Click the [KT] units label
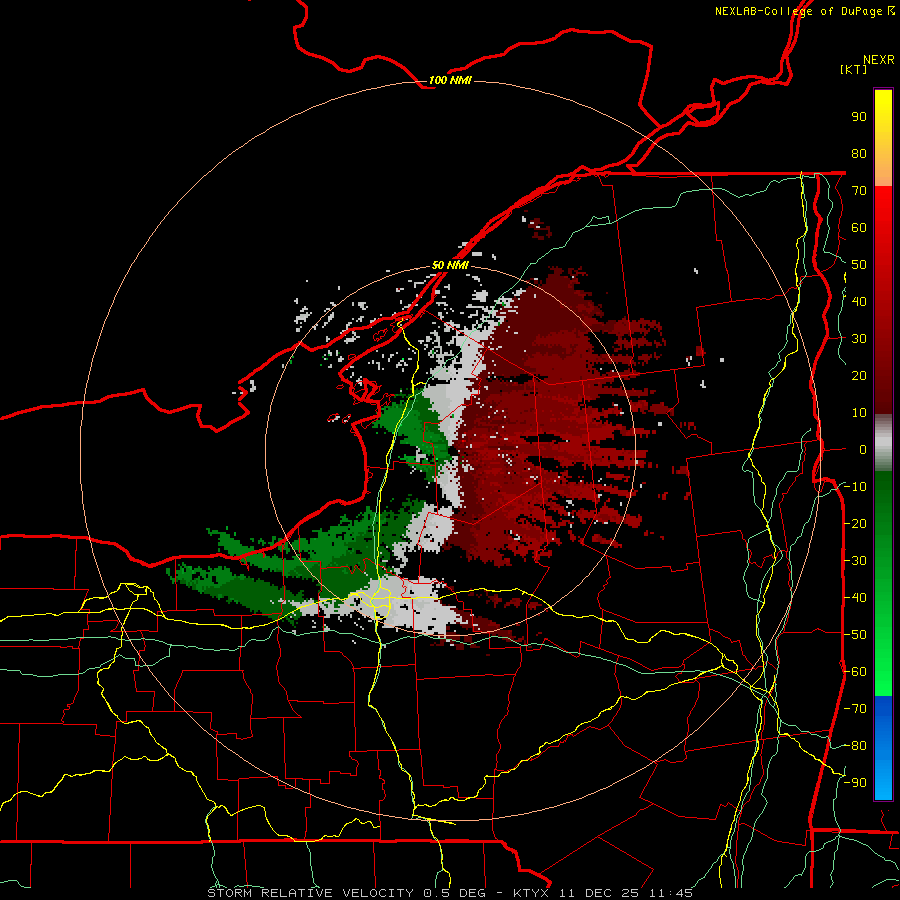The image size is (900, 900). point(854,69)
